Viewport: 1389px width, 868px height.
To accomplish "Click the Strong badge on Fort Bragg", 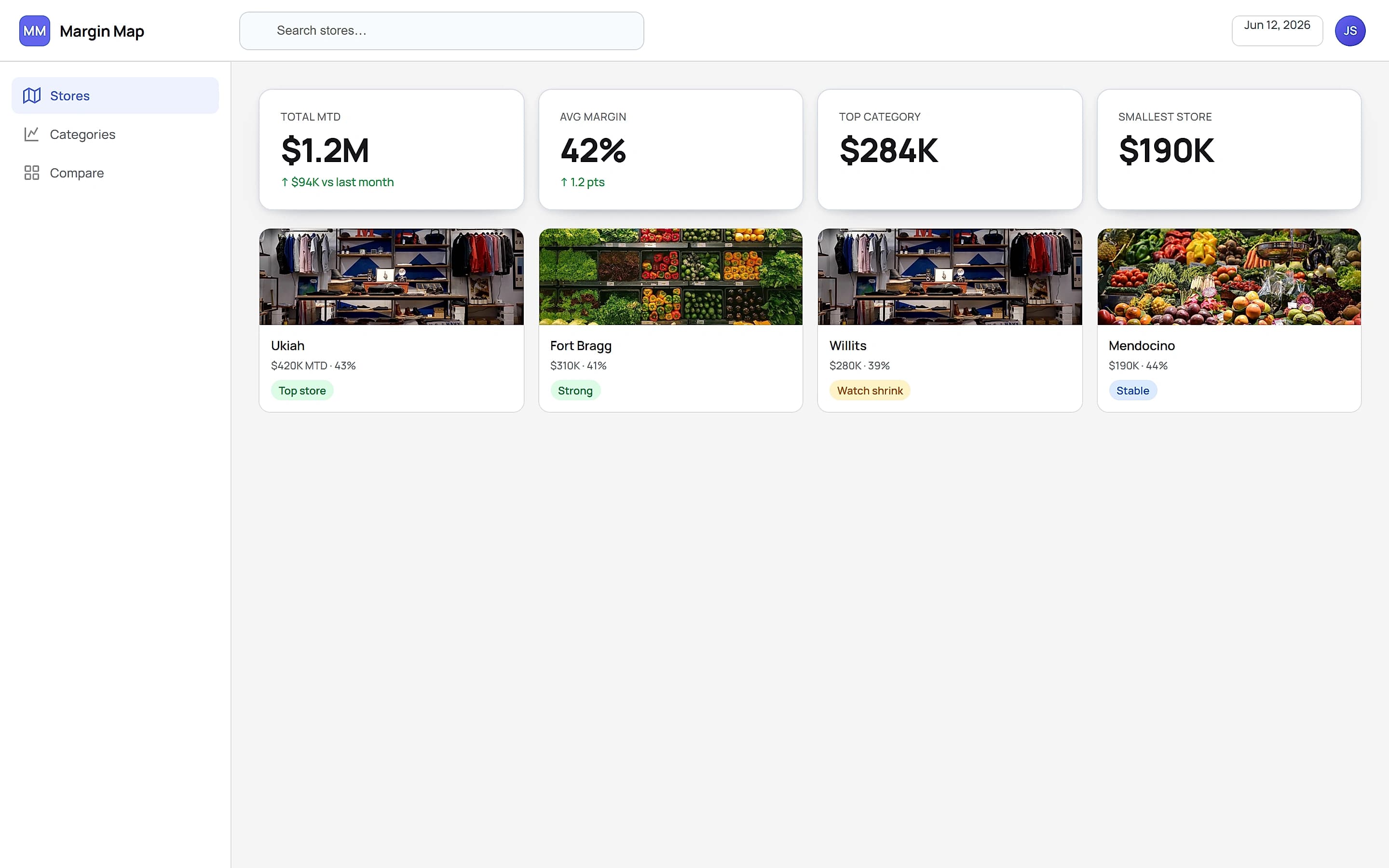I will click(575, 391).
